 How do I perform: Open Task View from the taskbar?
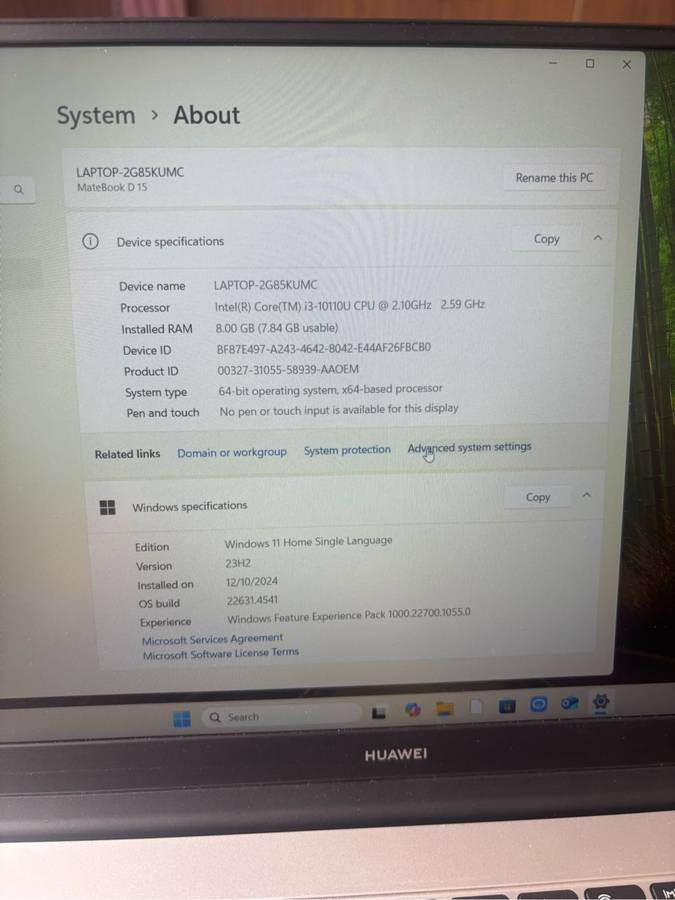pos(379,713)
